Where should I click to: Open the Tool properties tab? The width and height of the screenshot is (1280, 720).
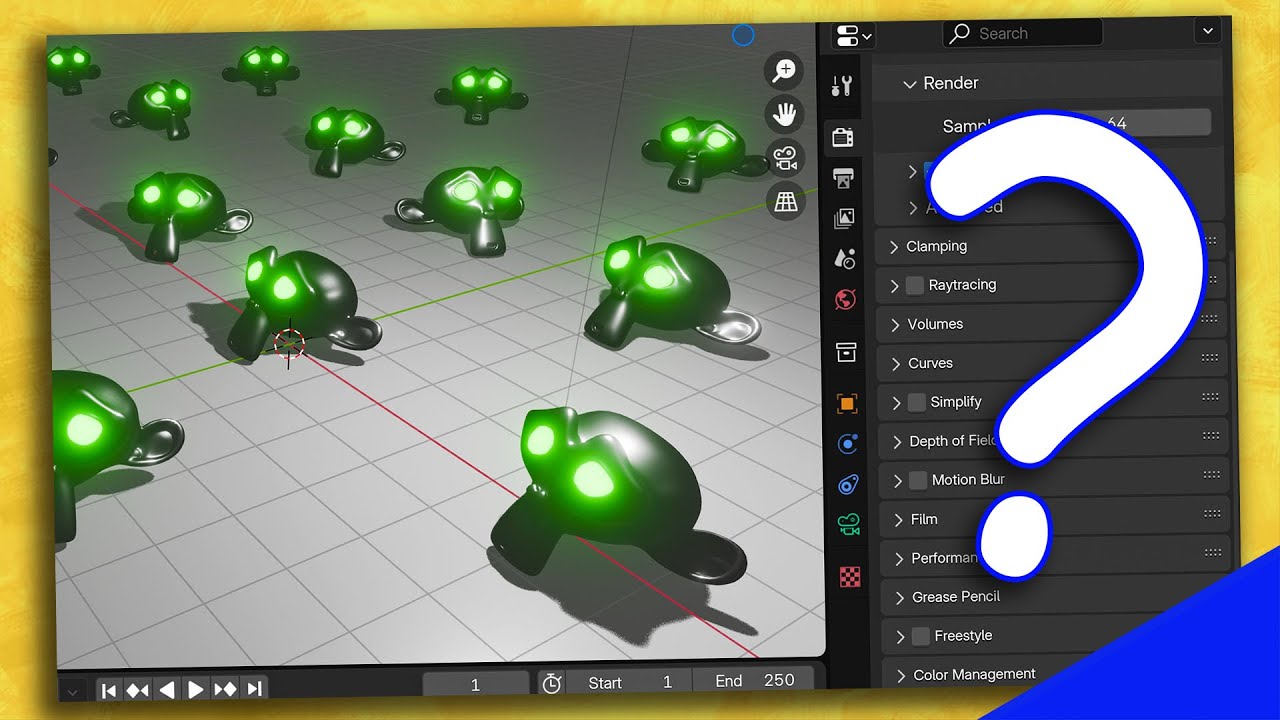pos(843,85)
